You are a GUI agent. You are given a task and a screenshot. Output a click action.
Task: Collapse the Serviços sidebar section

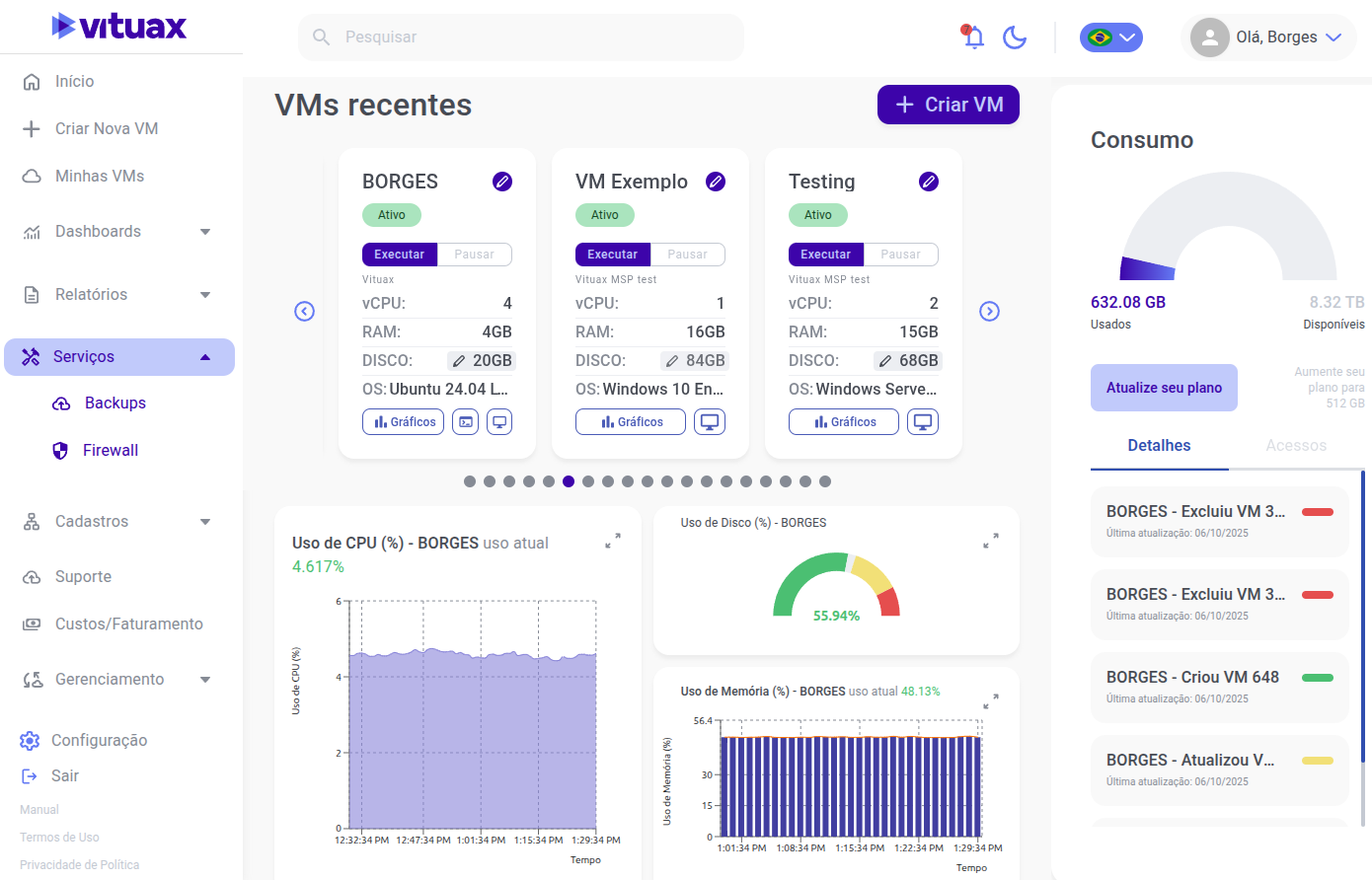(x=205, y=357)
